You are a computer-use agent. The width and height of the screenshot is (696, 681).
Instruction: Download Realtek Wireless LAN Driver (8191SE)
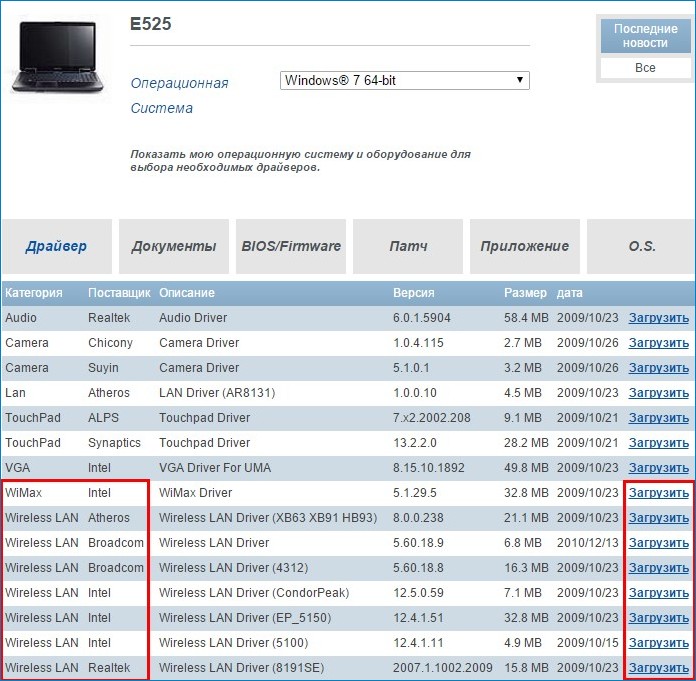coord(658,668)
